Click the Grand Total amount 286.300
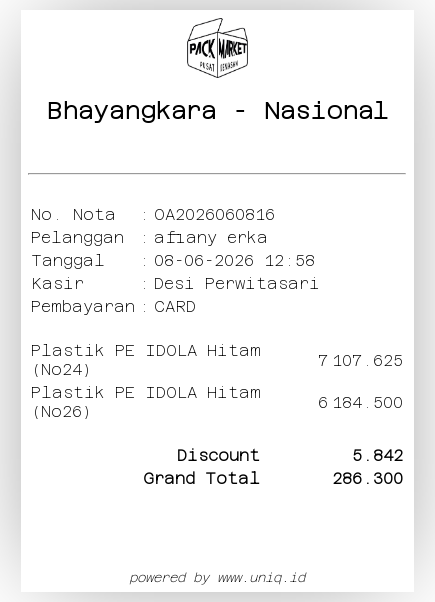The height and width of the screenshot is (602, 435). coord(368,478)
